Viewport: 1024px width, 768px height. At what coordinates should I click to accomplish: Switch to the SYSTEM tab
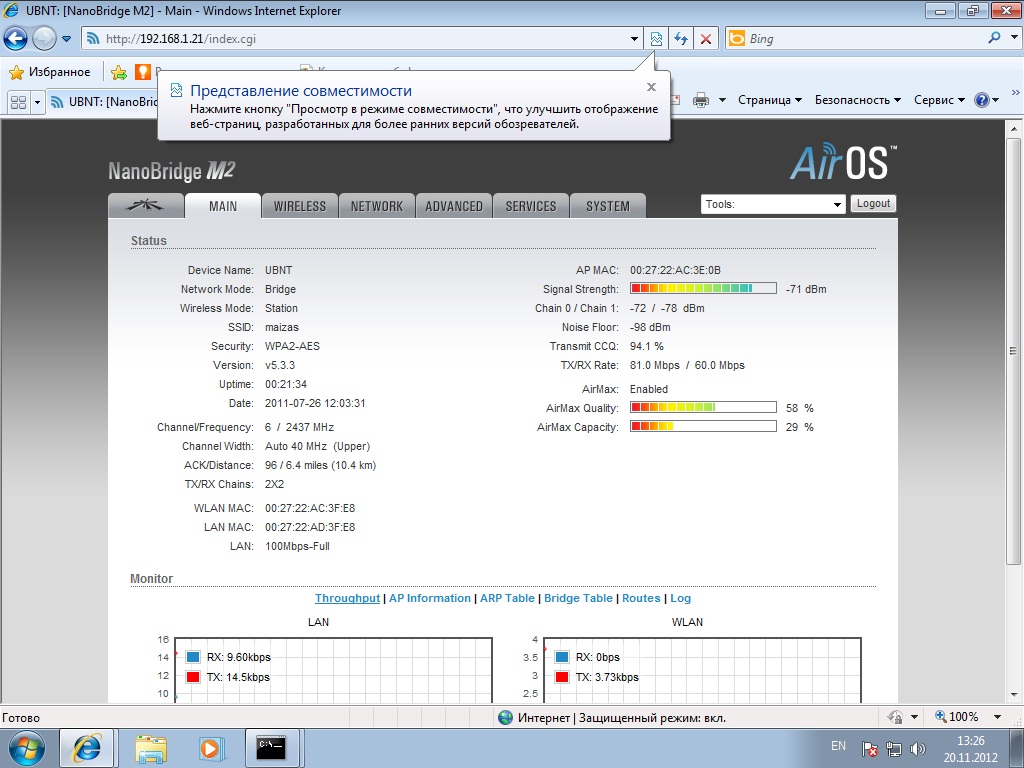tap(608, 206)
